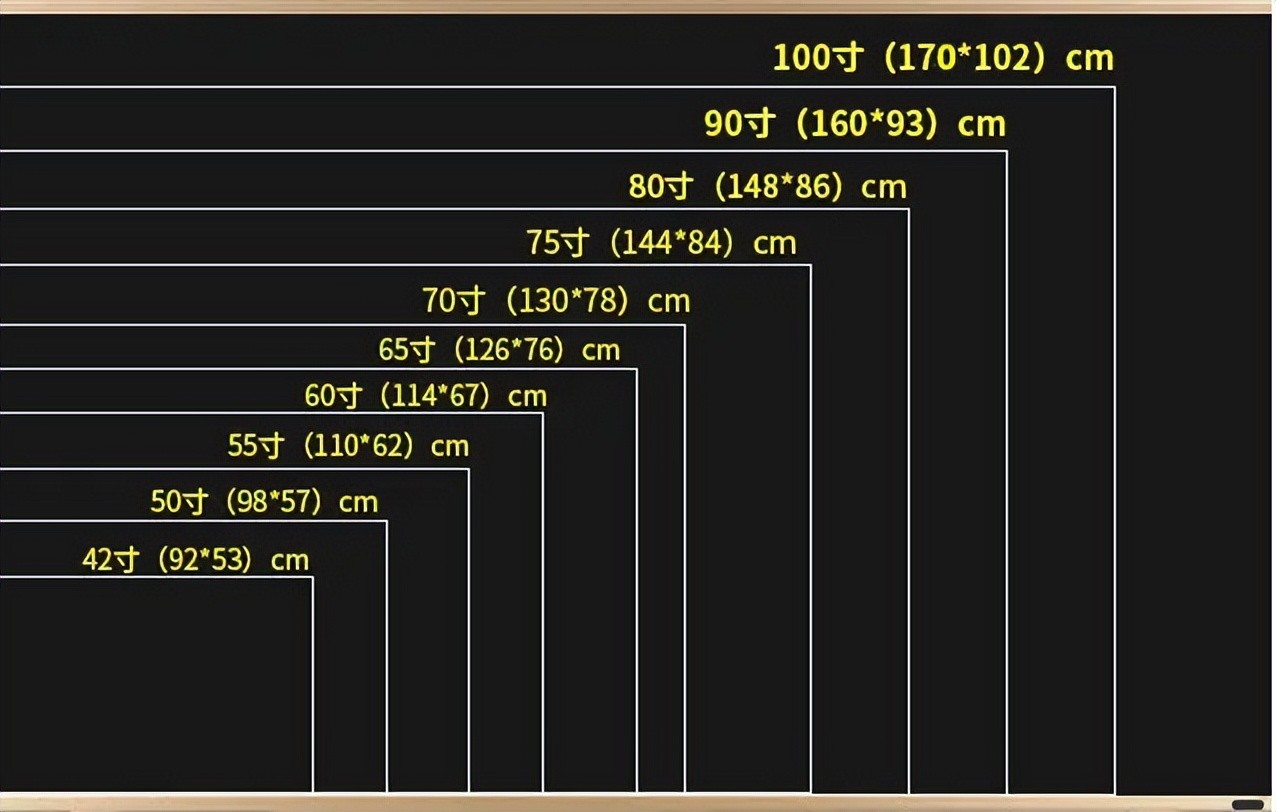
Task: Select the 55寸 (110*62) cm text
Action: click(348, 446)
